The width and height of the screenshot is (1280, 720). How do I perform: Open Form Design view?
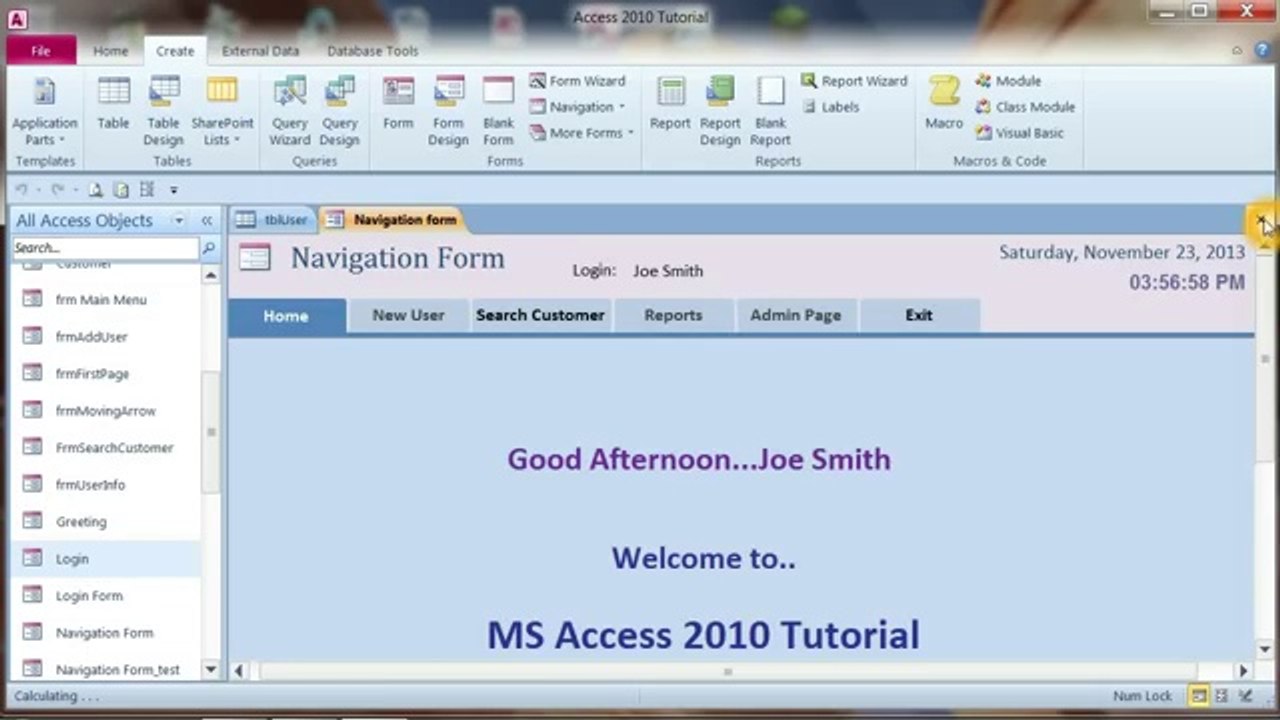click(448, 110)
